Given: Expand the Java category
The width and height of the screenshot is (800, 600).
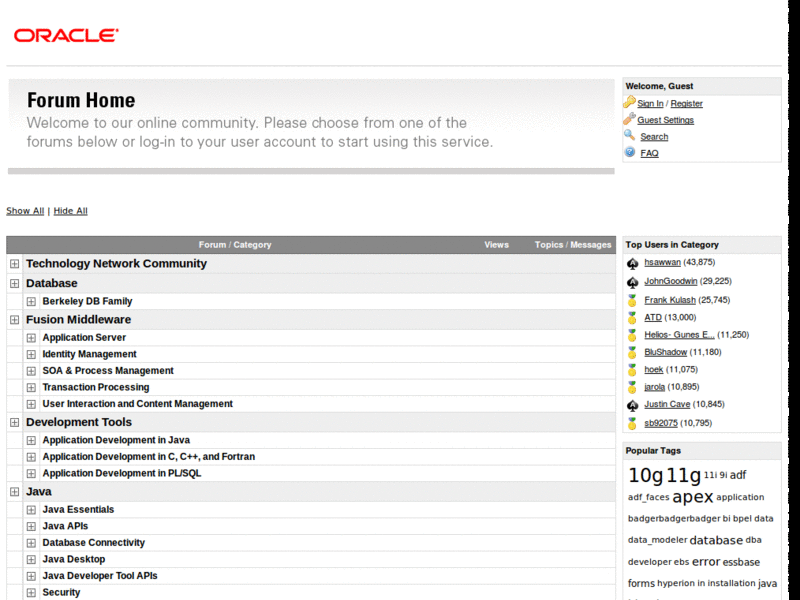Looking at the screenshot, I should click(14, 492).
